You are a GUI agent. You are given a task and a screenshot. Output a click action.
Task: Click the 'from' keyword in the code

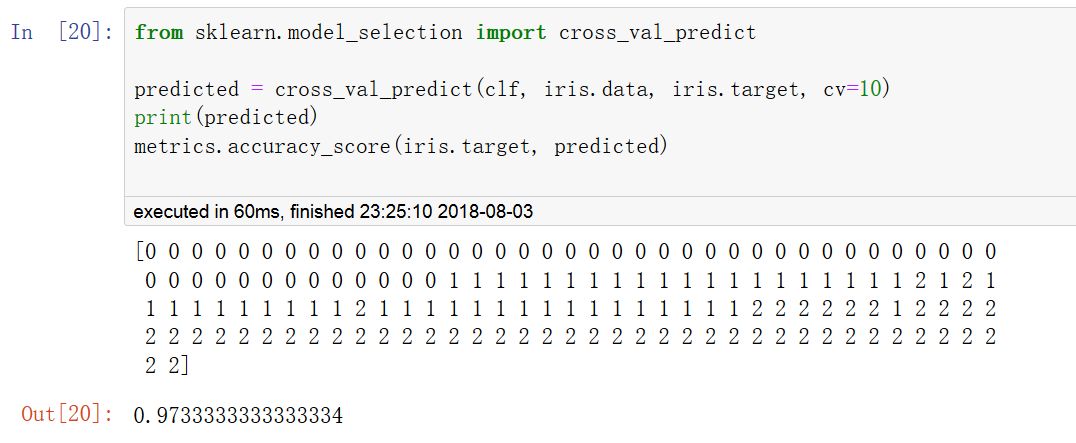coord(159,32)
